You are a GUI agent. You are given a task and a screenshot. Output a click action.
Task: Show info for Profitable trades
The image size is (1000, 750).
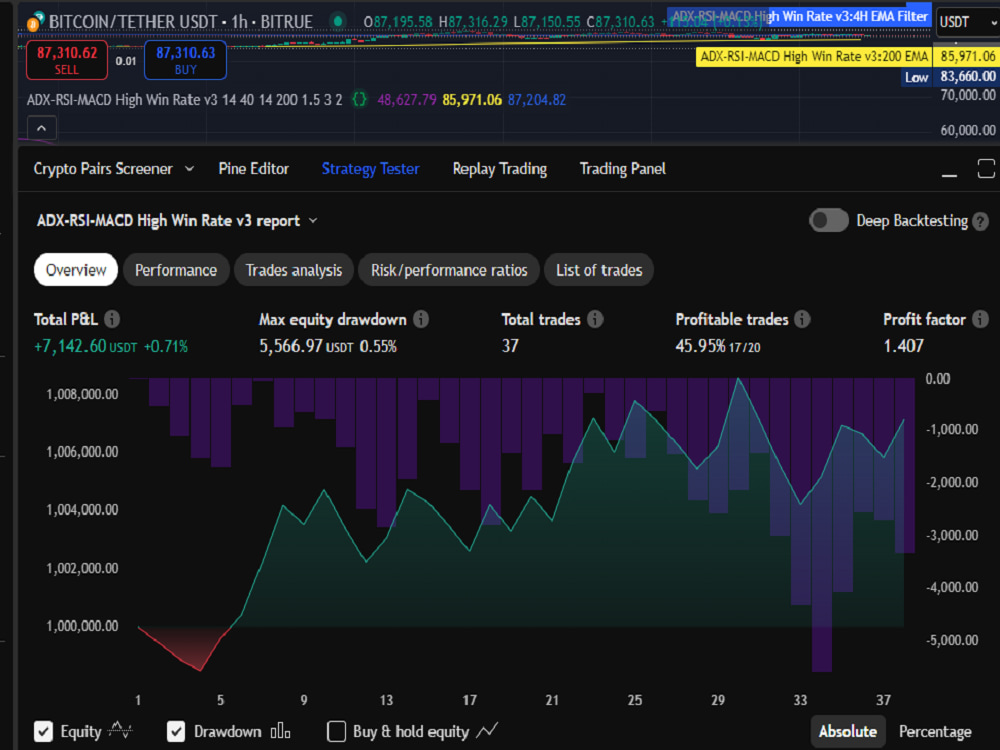tap(802, 319)
